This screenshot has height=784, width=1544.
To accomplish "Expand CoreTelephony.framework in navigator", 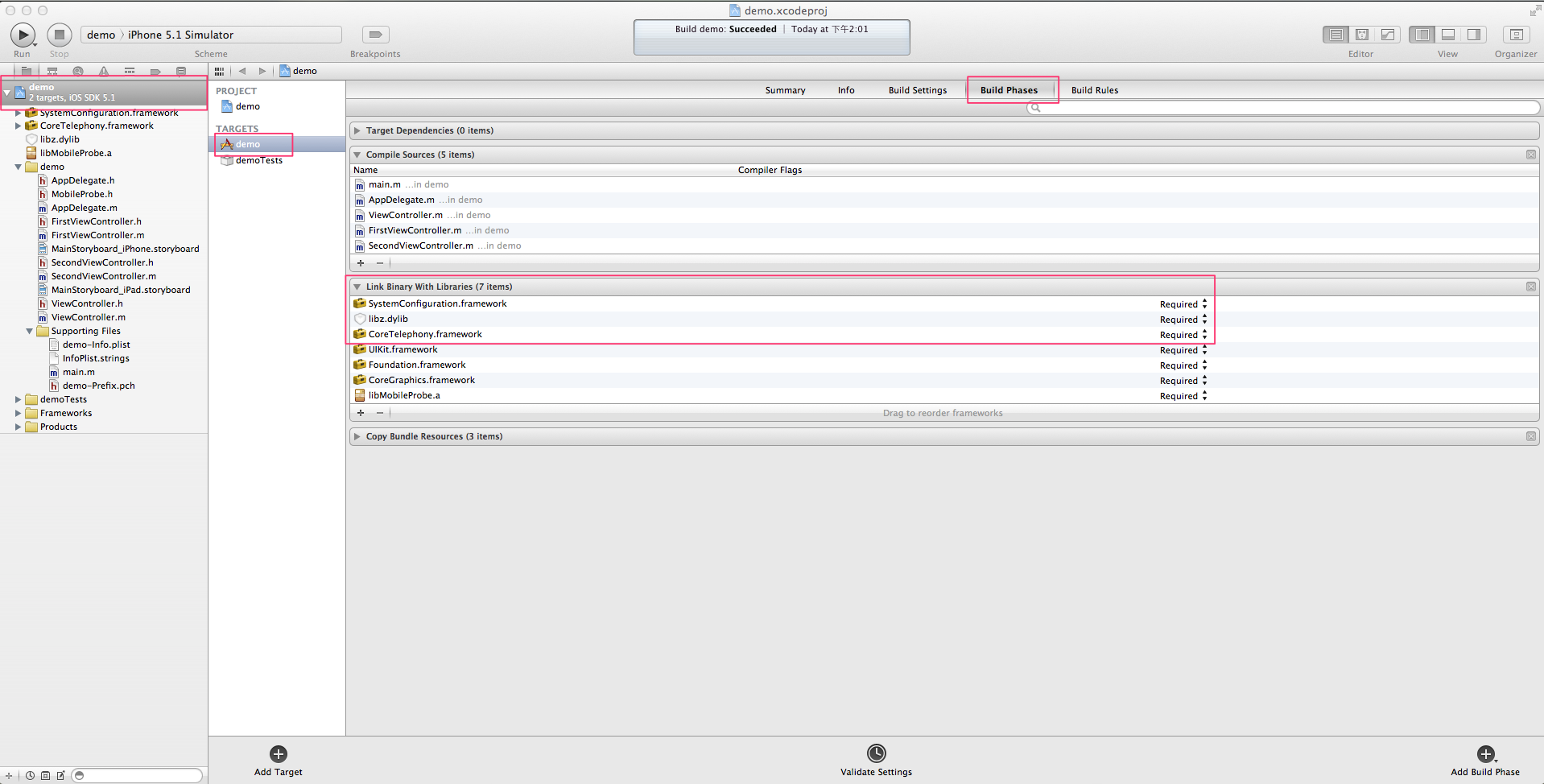I will 18,126.
